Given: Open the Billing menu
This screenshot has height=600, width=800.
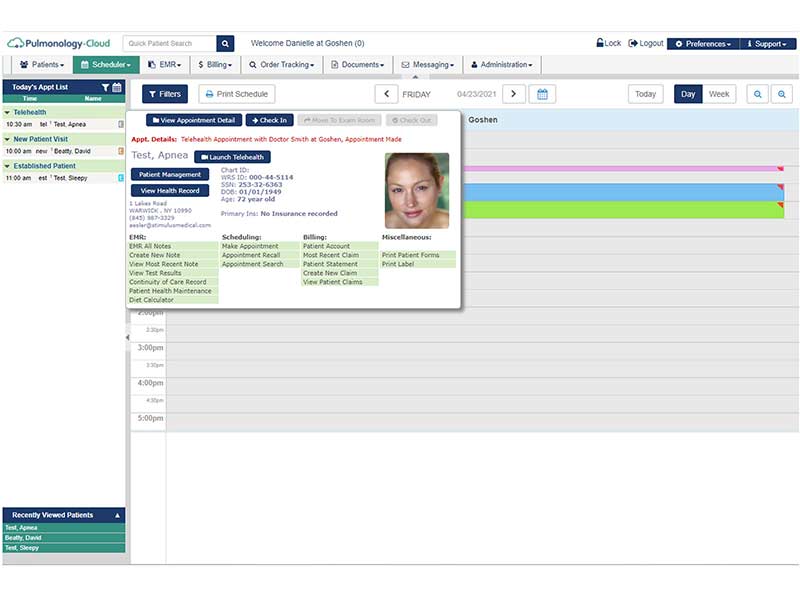Looking at the screenshot, I should [215, 65].
